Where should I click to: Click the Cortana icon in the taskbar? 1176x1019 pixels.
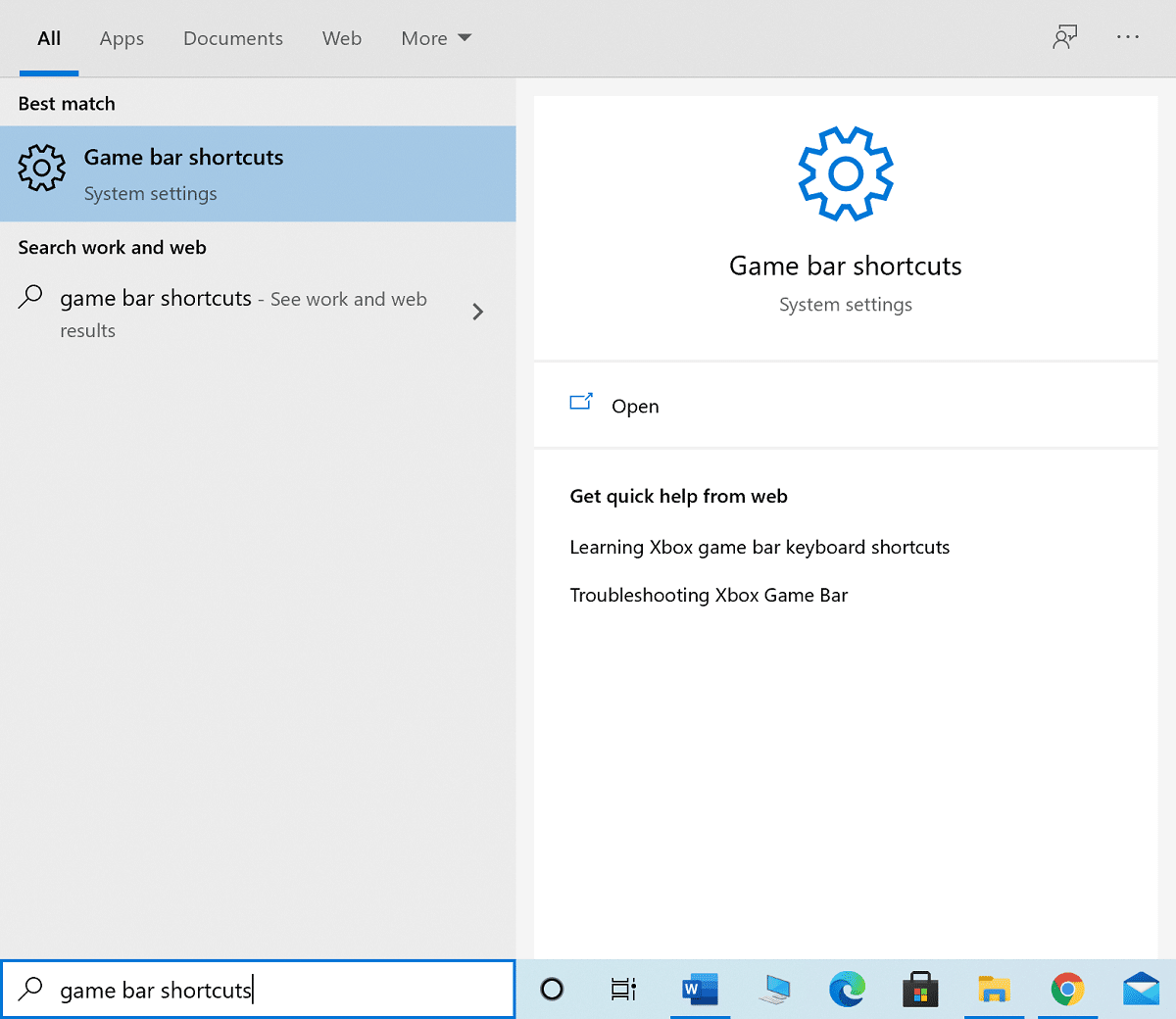552,990
